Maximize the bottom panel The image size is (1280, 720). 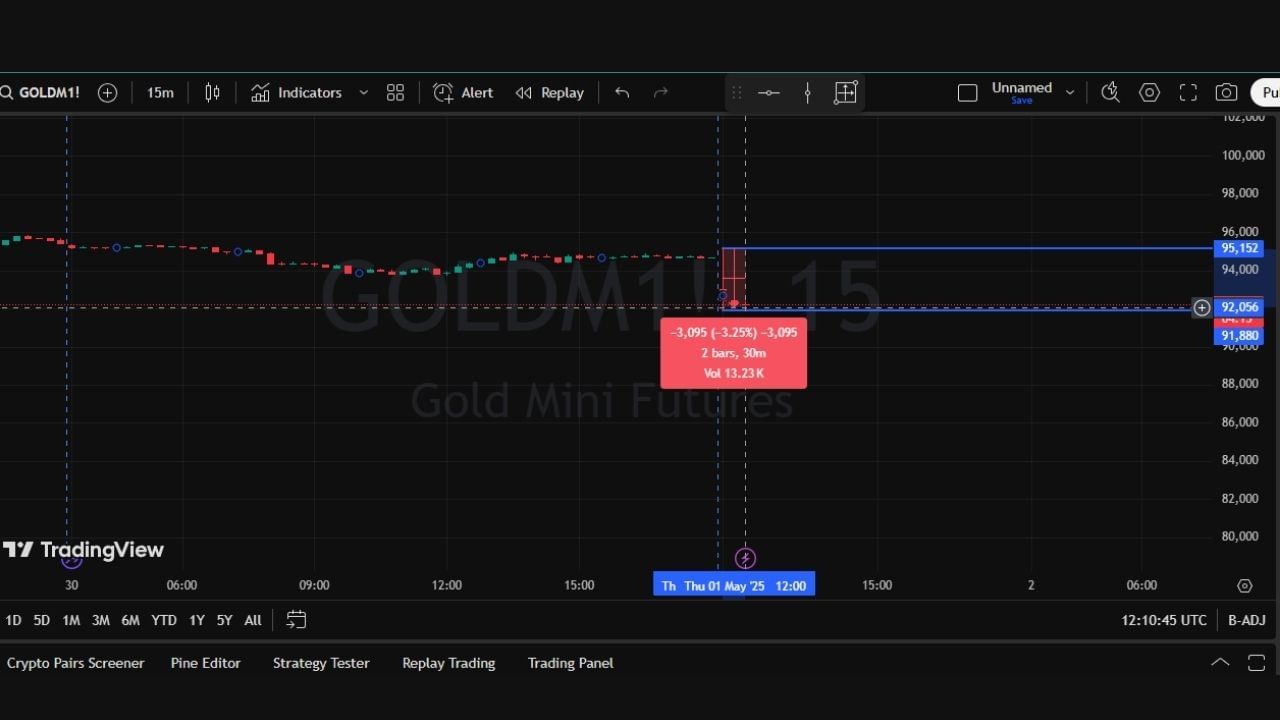click(x=1257, y=662)
